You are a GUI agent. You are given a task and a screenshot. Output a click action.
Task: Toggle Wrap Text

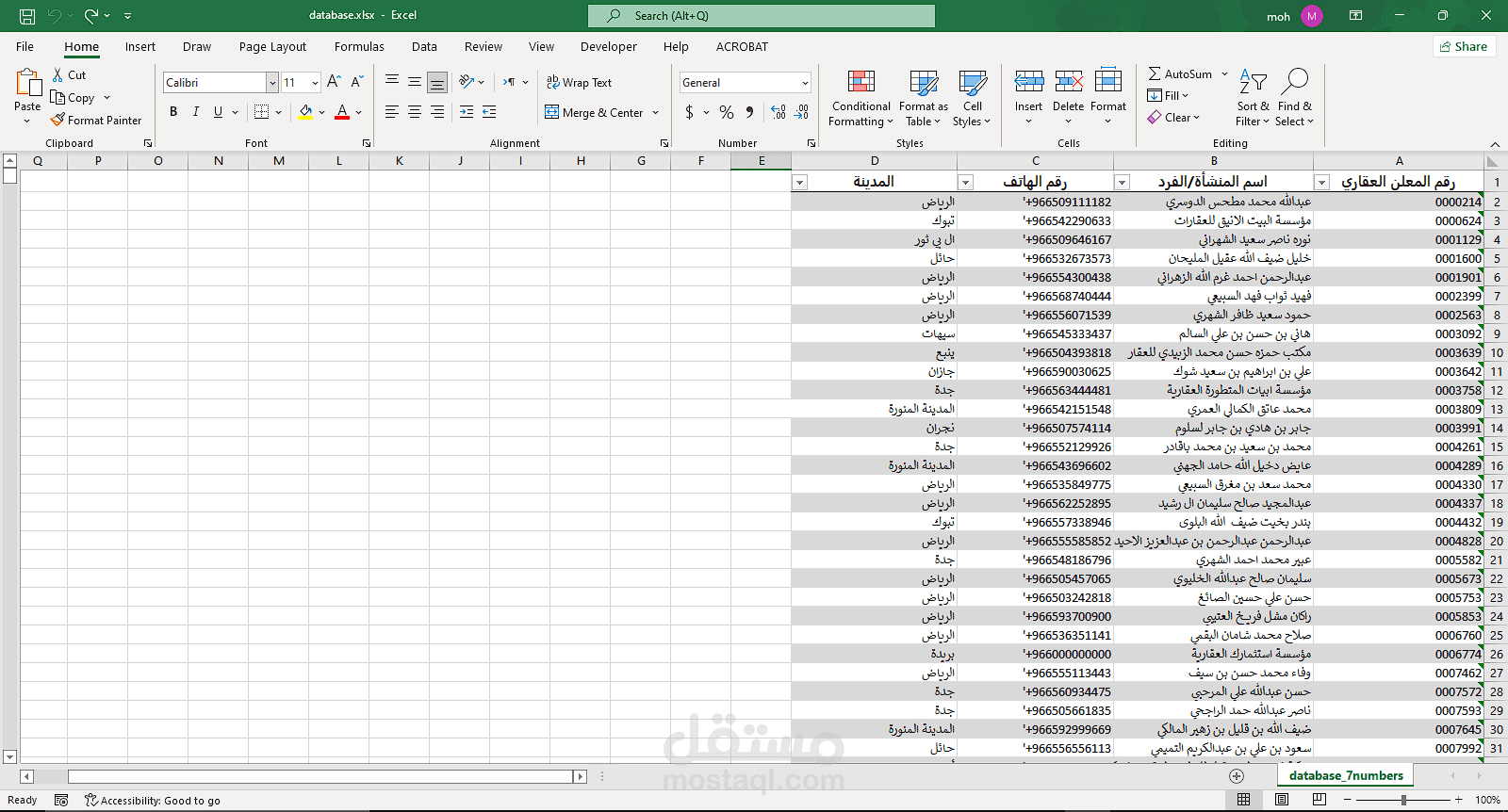(x=580, y=83)
